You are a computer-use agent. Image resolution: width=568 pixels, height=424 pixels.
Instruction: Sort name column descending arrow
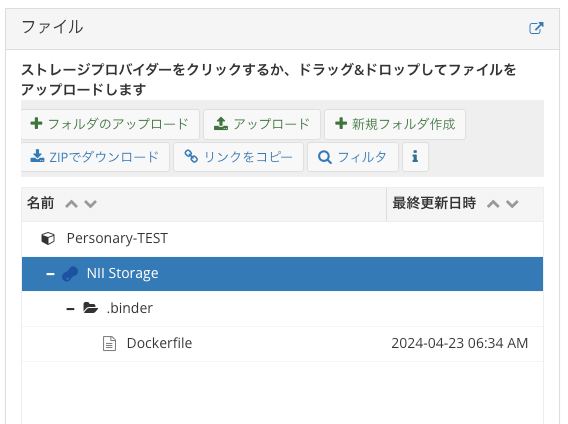pos(91,204)
